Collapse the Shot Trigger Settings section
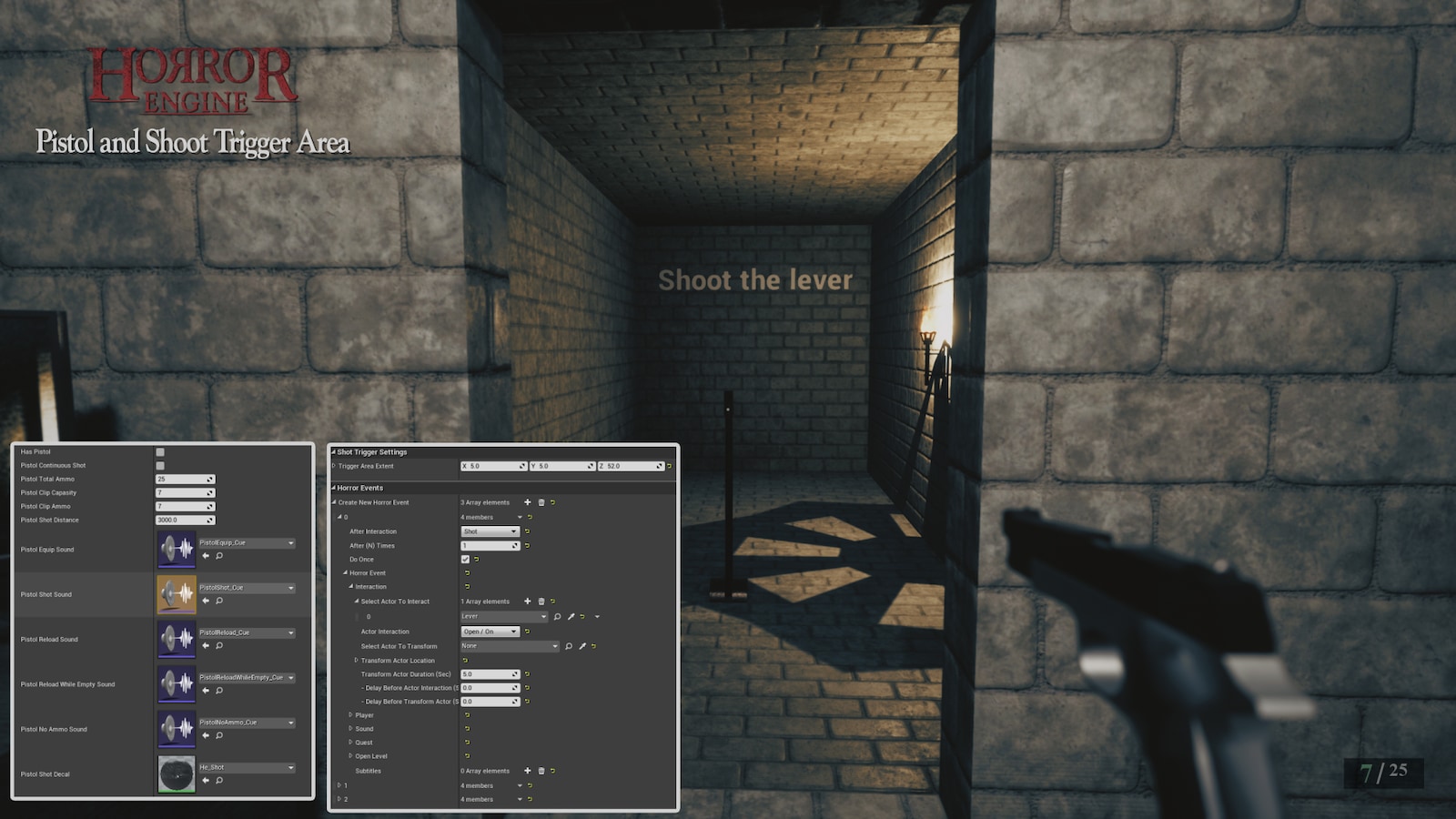Viewport: 1456px width, 819px height. pyautogui.click(x=333, y=452)
